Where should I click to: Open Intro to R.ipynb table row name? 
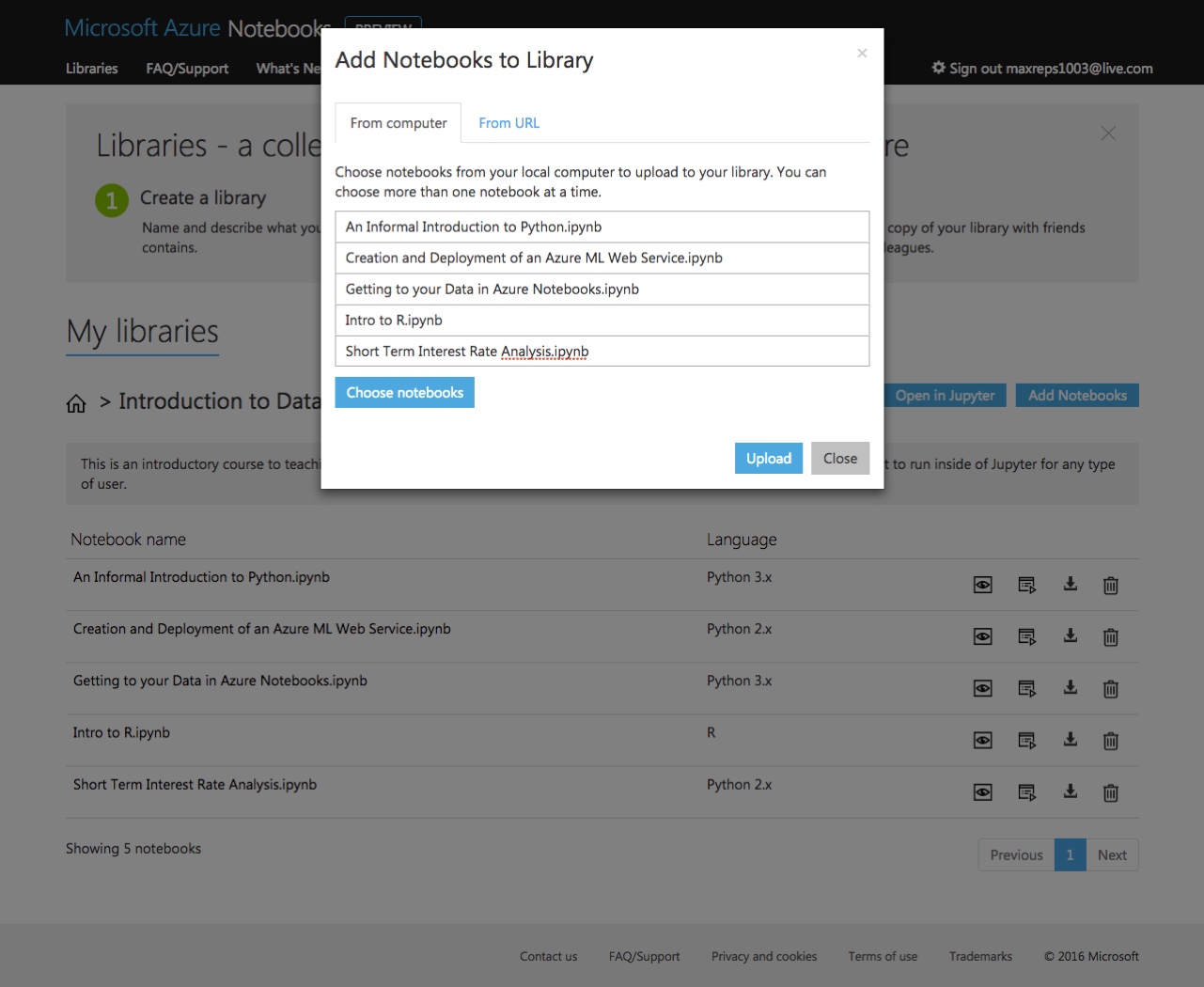pyautogui.click(x=121, y=732)
